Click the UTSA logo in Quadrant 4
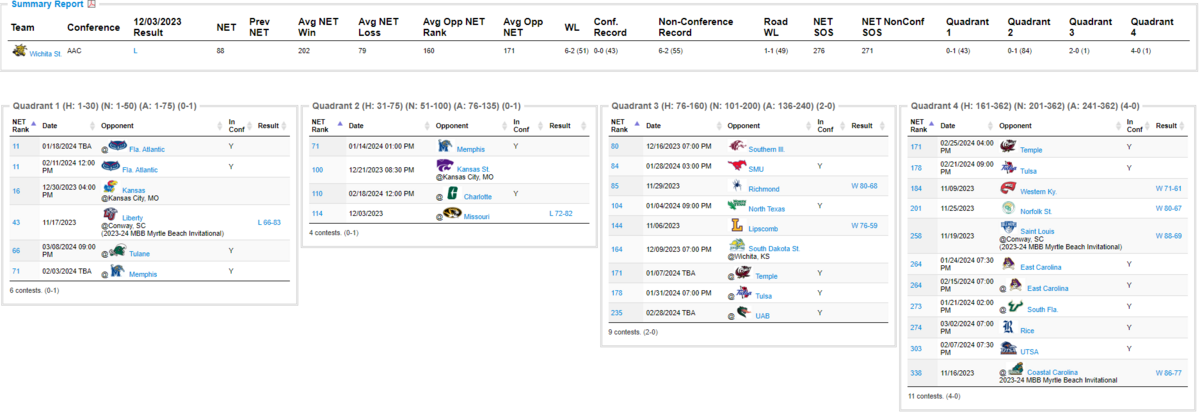 click(1008, 349)
